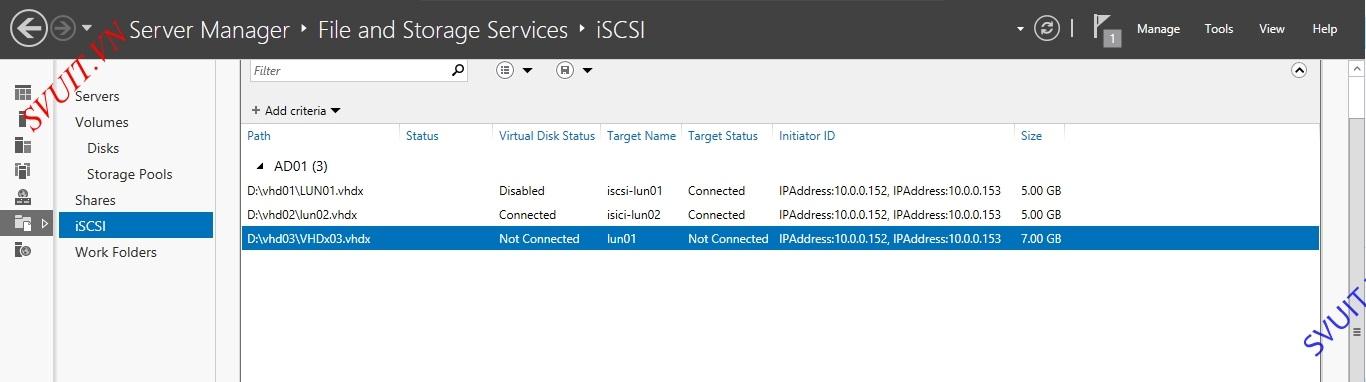The width and height of the screenshot is (1366, 382).
Task: Select Storage Pools in the navigation
Action: point(130,174)
